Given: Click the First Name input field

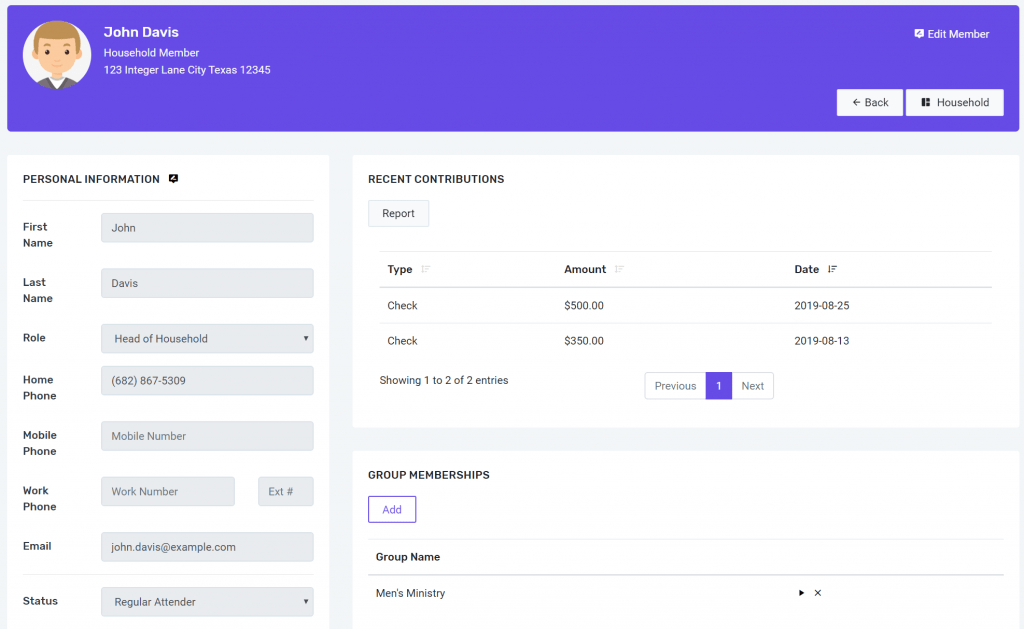Looking at the screenshot, I should pos(207,227).
